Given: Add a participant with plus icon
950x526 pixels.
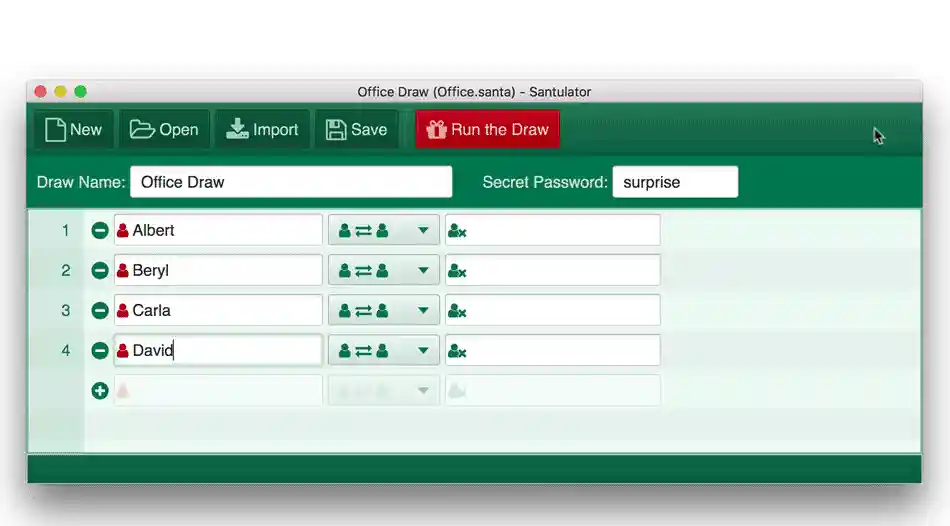Looking at the screenshot, I should click(100, 391).
